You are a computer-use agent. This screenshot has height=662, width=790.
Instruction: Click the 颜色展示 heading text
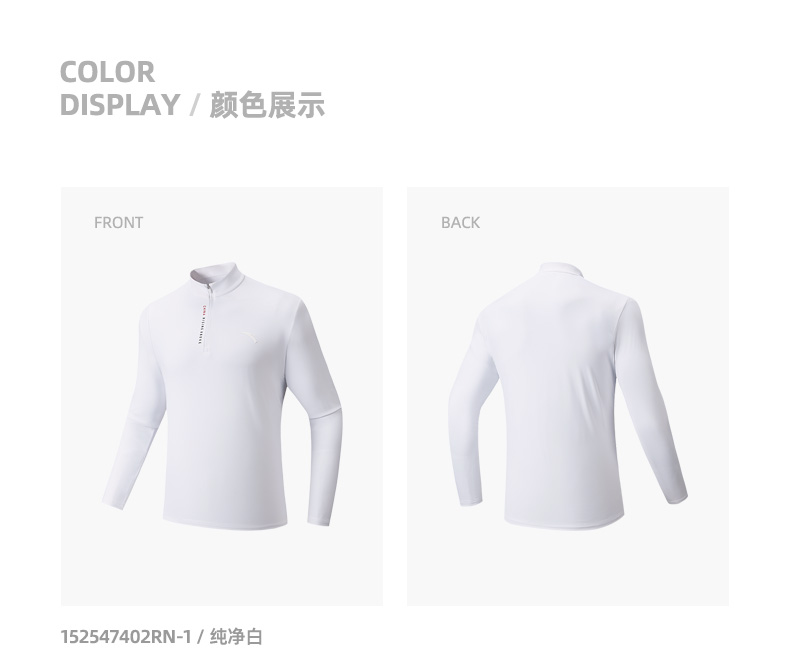coord(267,105)
